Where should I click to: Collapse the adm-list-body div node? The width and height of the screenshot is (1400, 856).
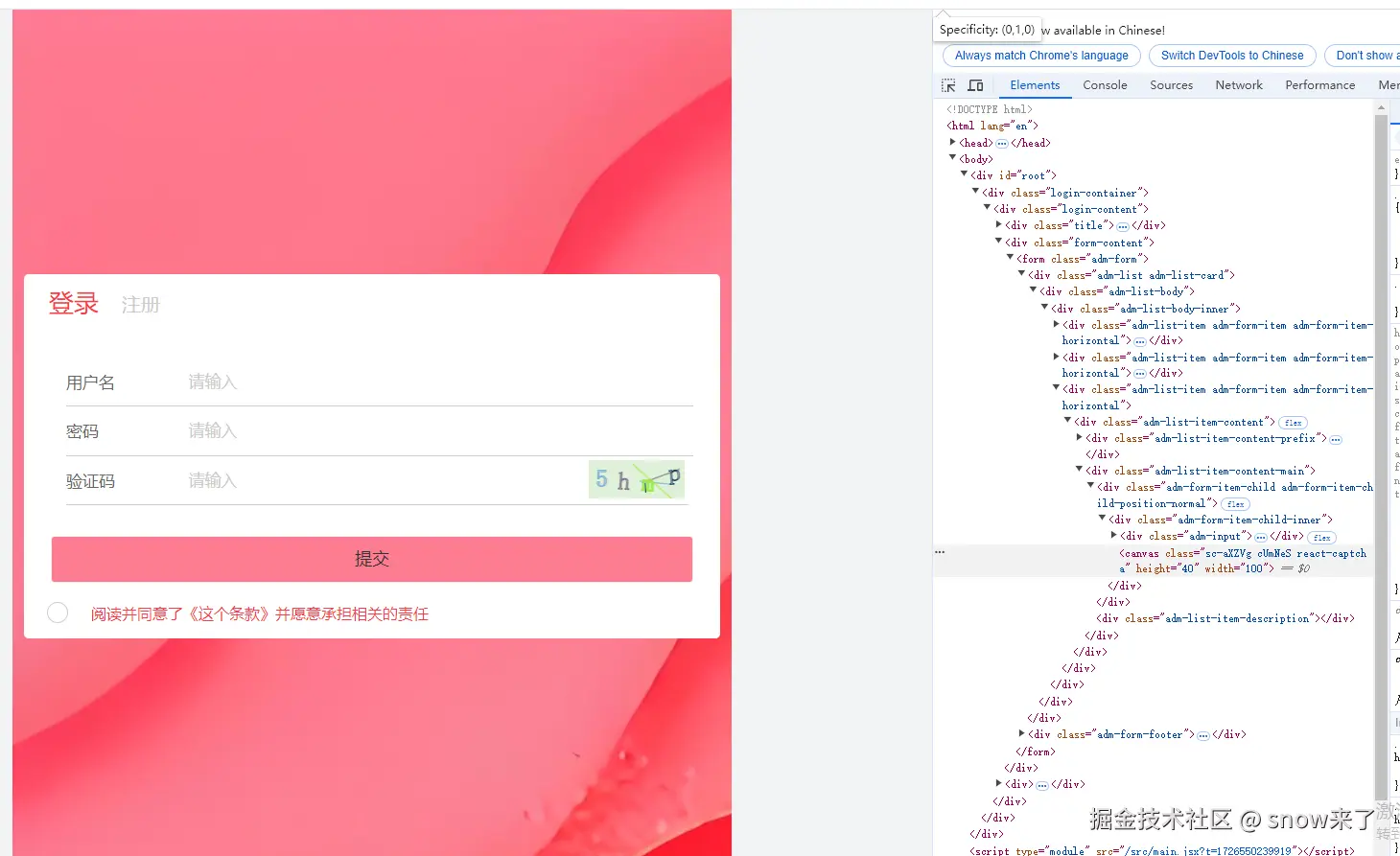1034,290
